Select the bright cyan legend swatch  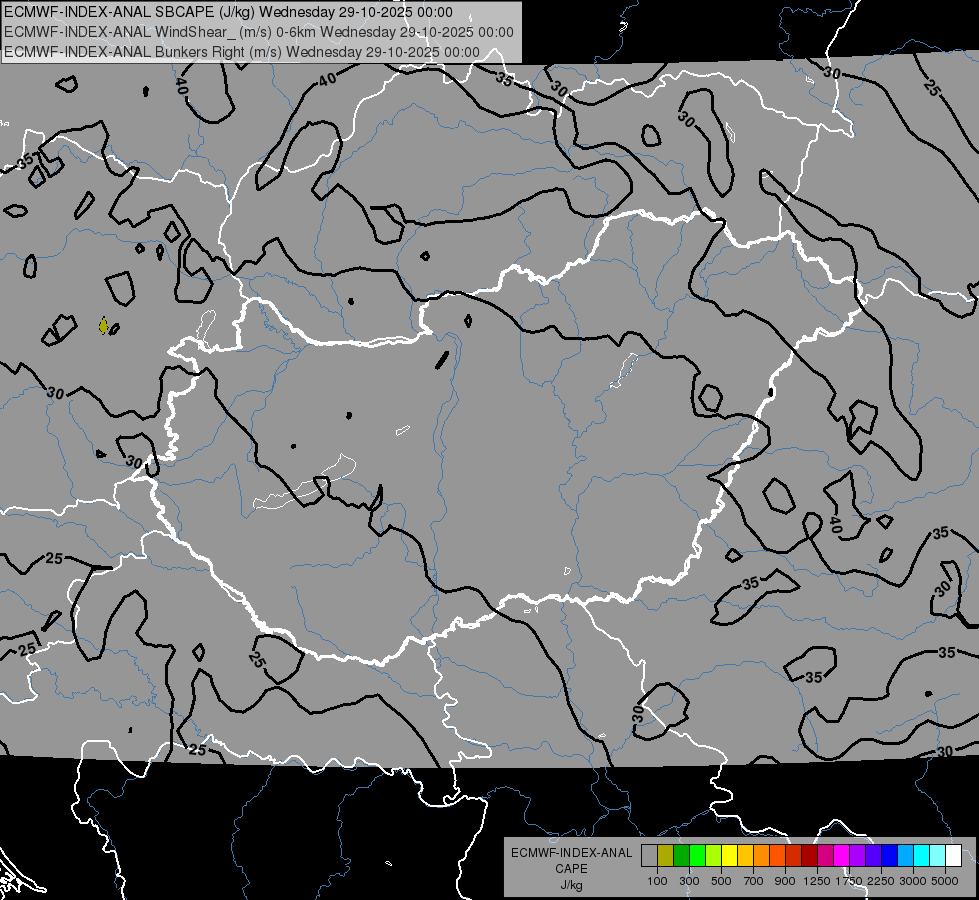[922, 856]
